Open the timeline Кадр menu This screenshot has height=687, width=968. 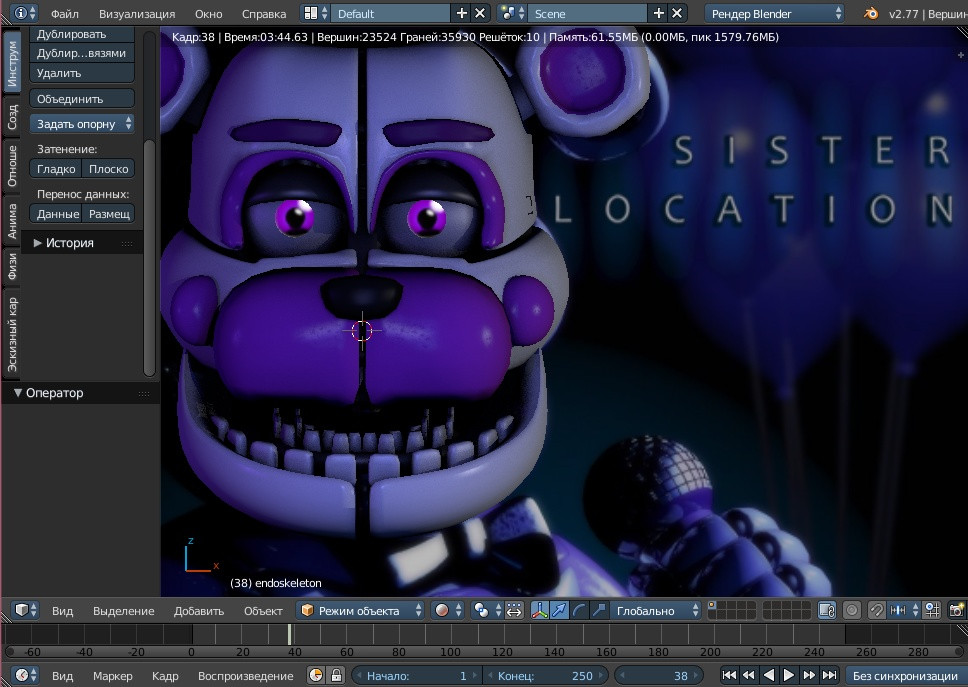point(165,676)
